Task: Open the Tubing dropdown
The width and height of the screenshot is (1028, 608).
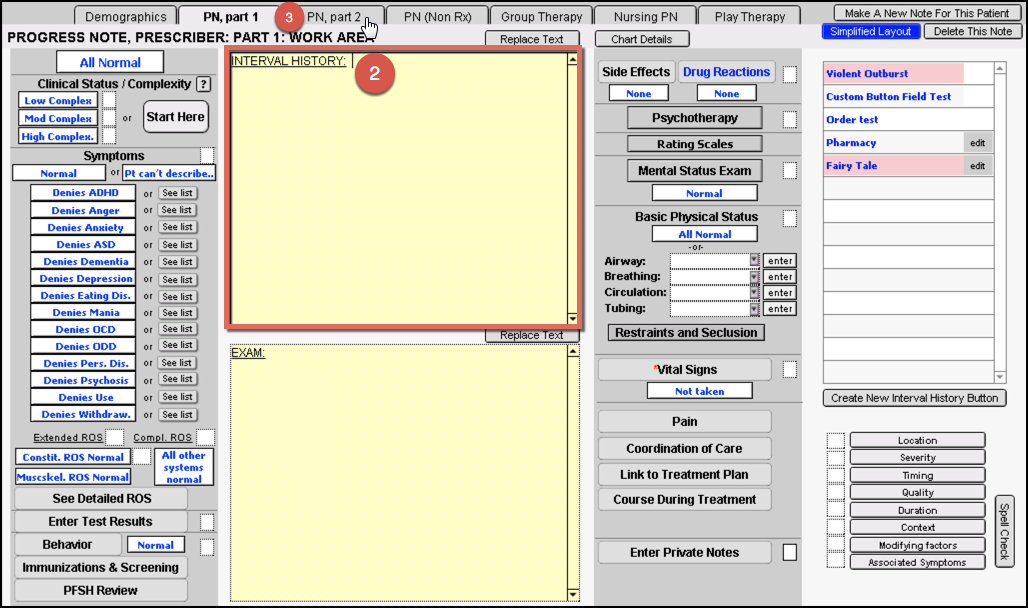Action: [x=755, y=309]
